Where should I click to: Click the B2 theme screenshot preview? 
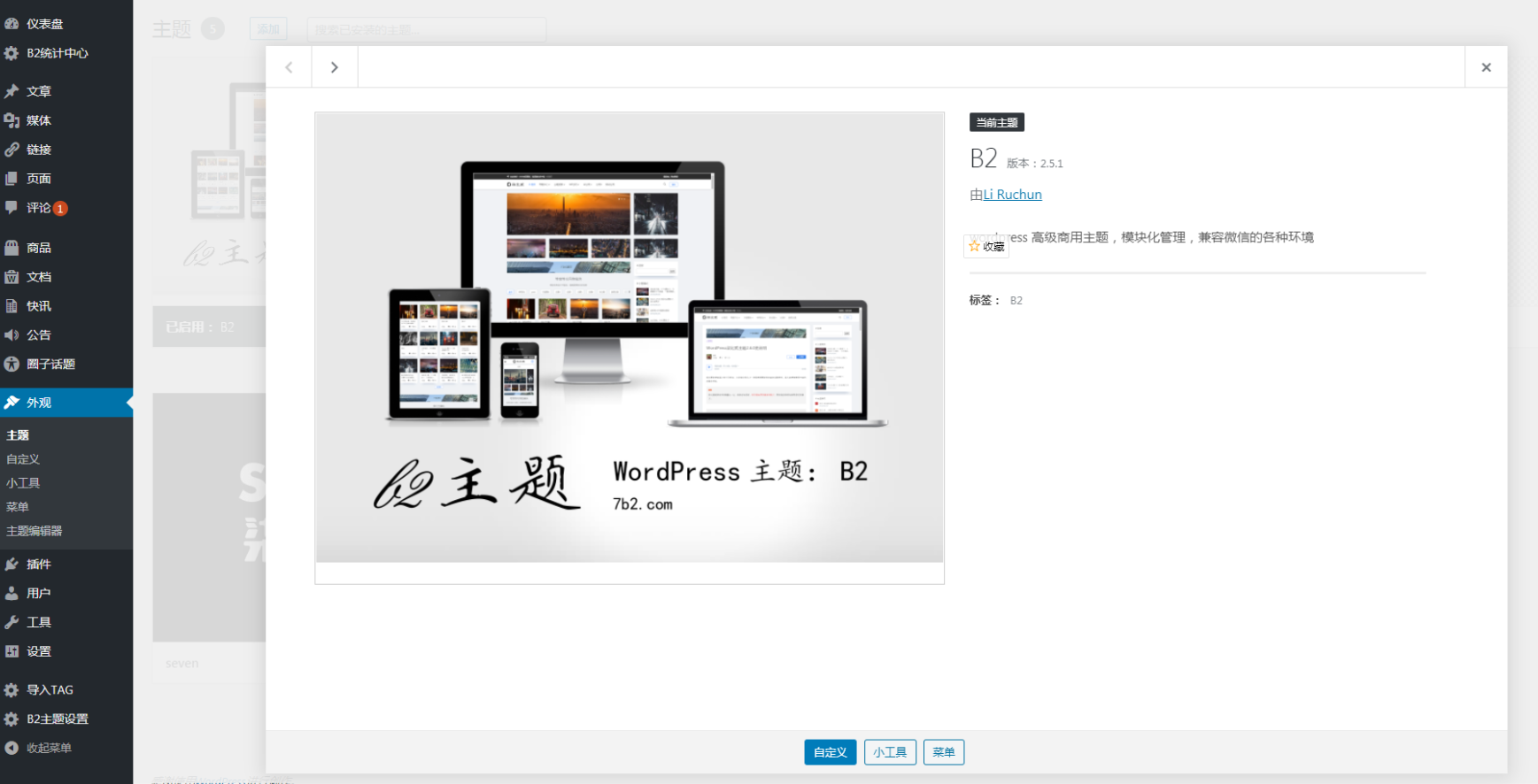pyautogui.click(x=629, y=338)
